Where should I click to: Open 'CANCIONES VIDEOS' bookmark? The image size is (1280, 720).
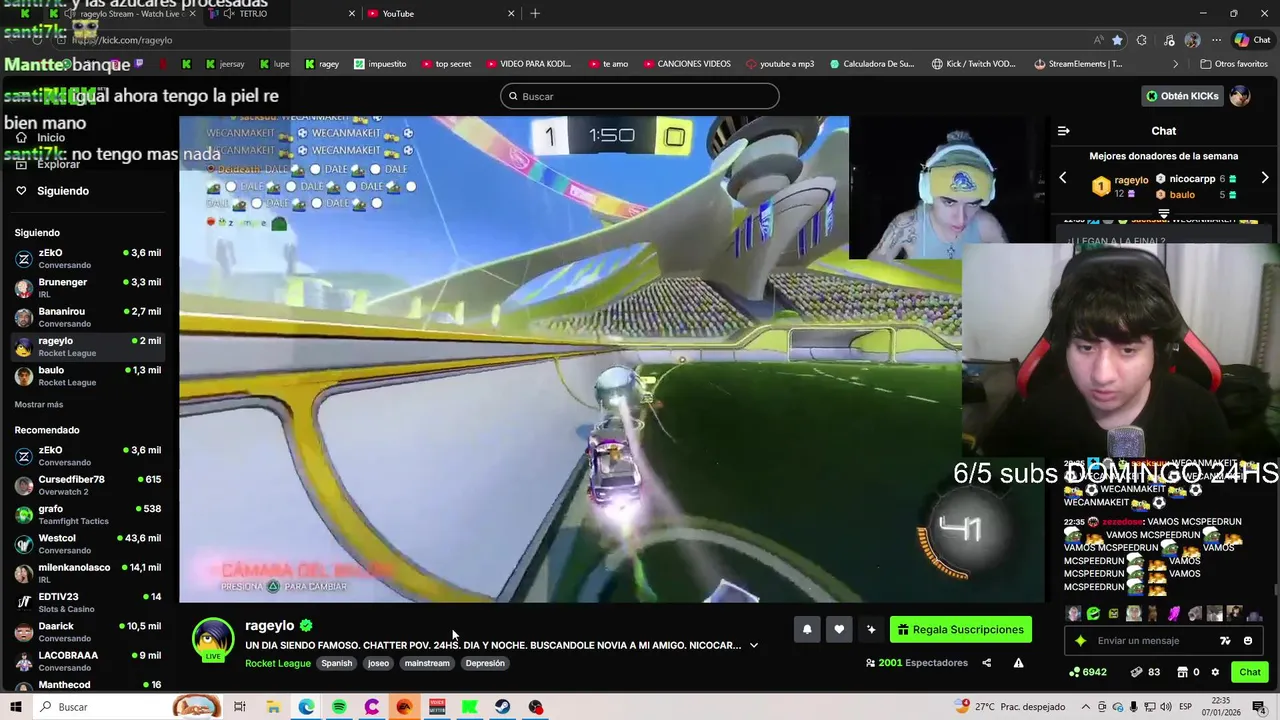click(686, 64)
